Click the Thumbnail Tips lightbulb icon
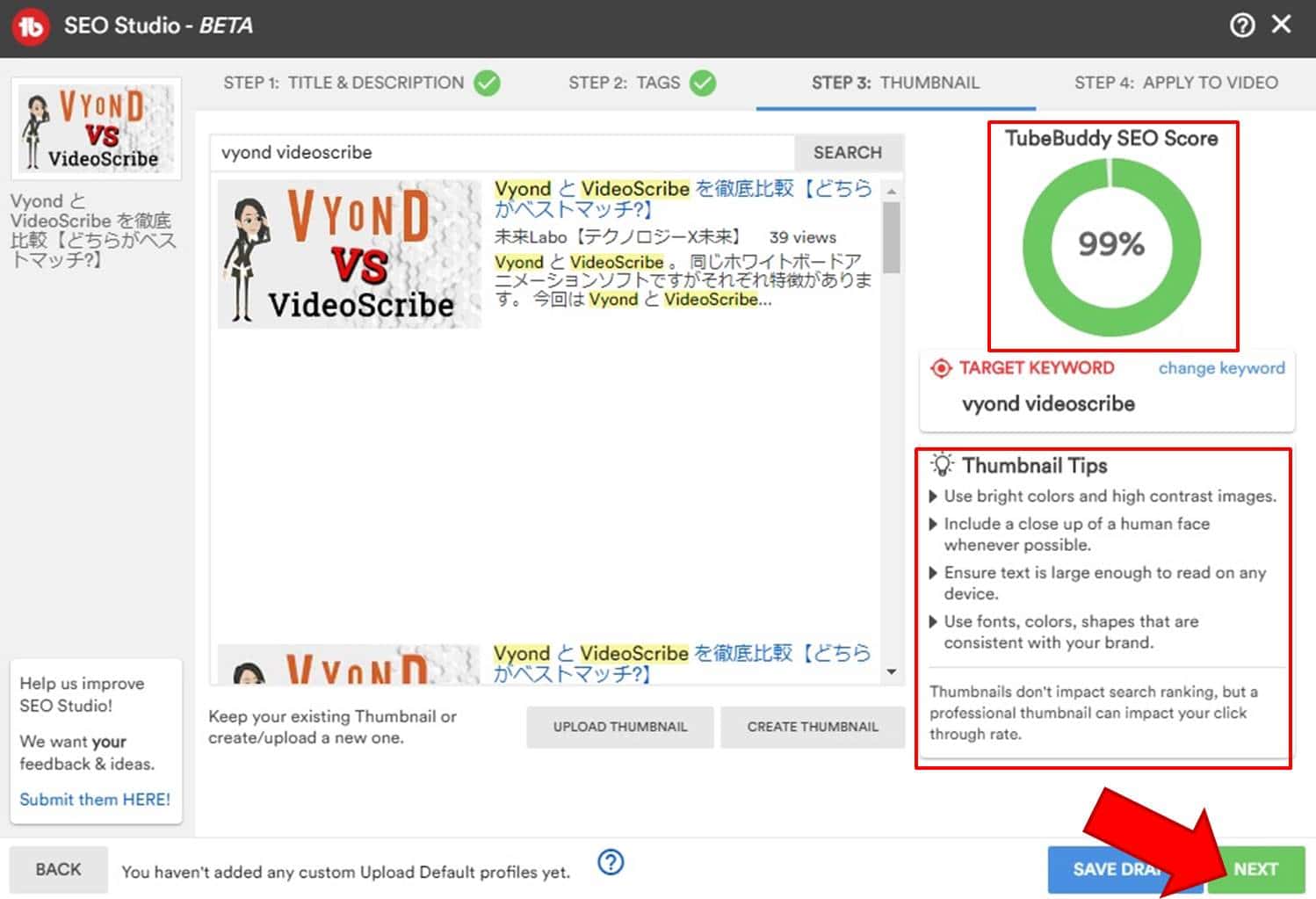Image resolution: width=1316 pixels, height=899 pixels. 942,464
